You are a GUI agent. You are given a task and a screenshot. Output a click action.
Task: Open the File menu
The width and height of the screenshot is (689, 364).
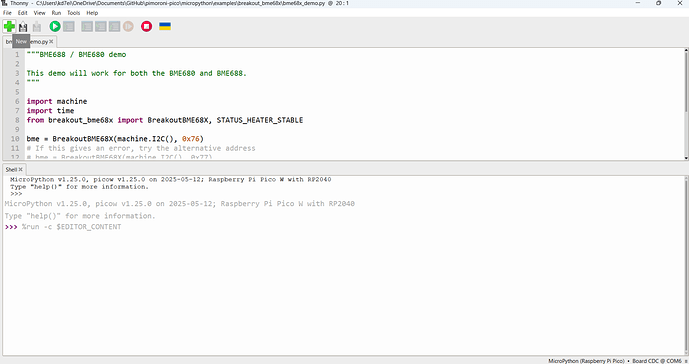pyautogui.click(x=7, y=13)
